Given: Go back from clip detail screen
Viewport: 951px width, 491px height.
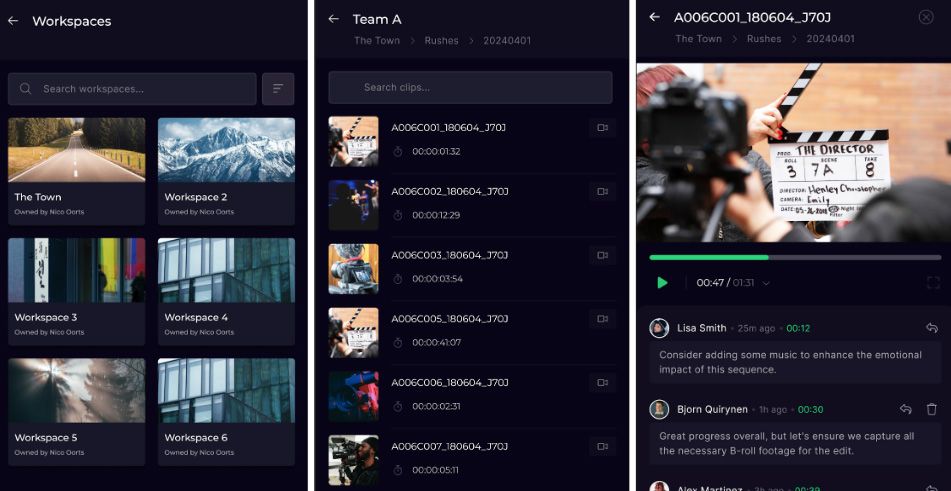Looking at the screenshot, I should 654,17.
